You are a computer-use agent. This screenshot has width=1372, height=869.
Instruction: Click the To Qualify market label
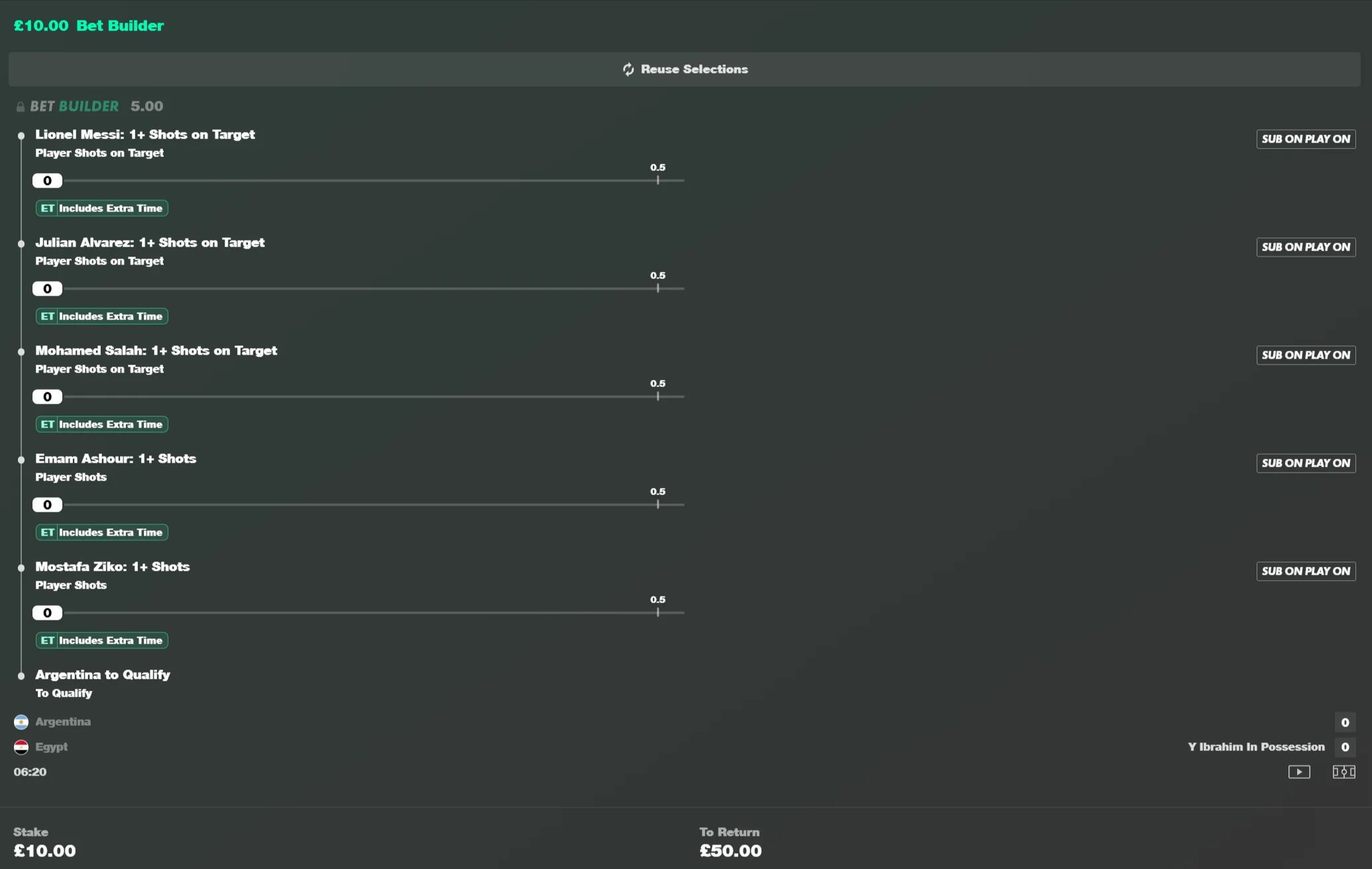64,693
